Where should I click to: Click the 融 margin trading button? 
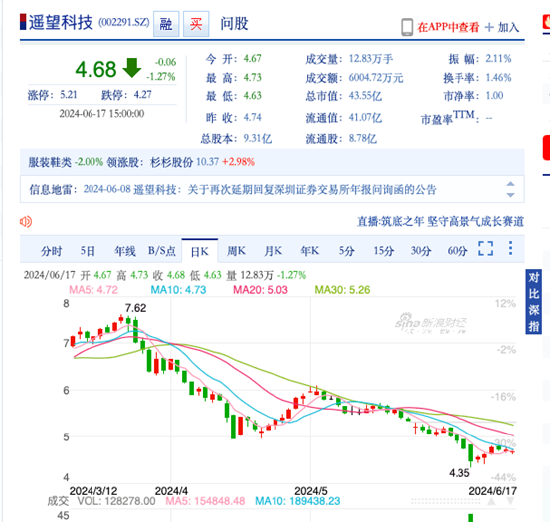[x=166, y=24]
